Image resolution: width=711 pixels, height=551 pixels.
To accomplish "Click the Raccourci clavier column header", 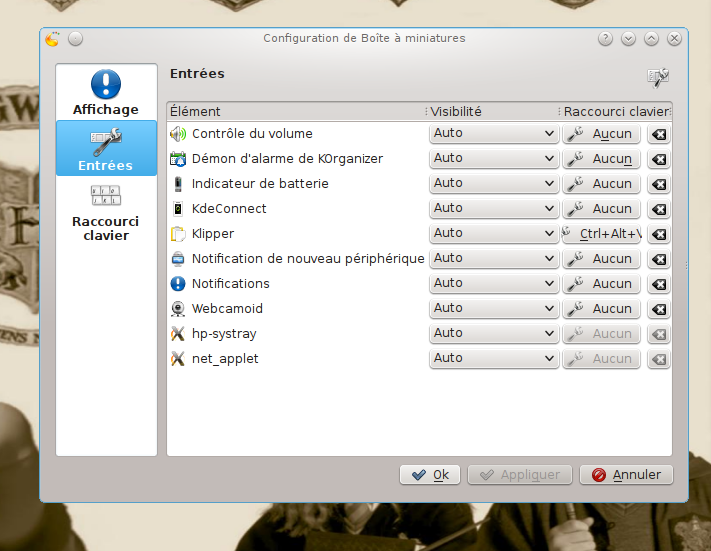I will (616, 112).
